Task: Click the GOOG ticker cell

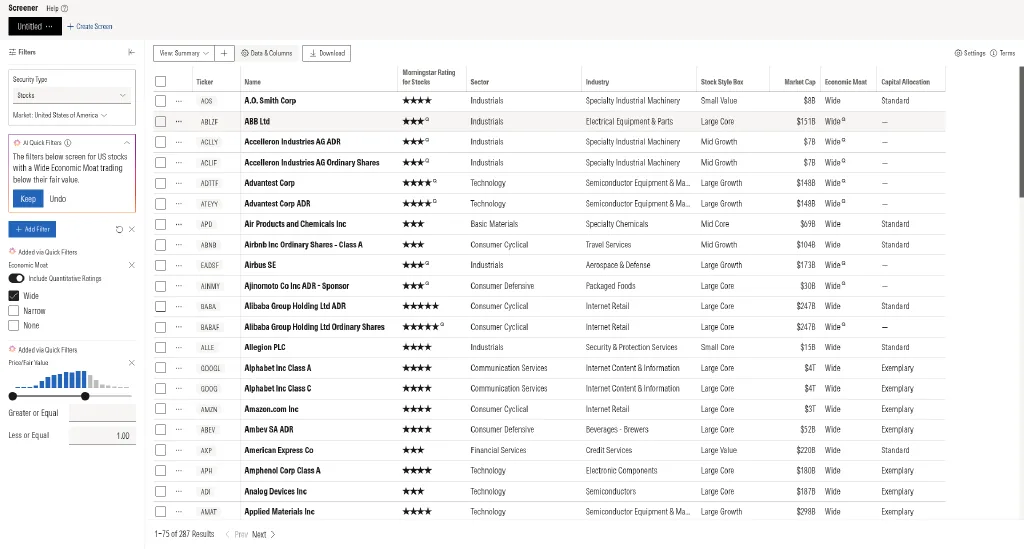Action: click(209, 388)
